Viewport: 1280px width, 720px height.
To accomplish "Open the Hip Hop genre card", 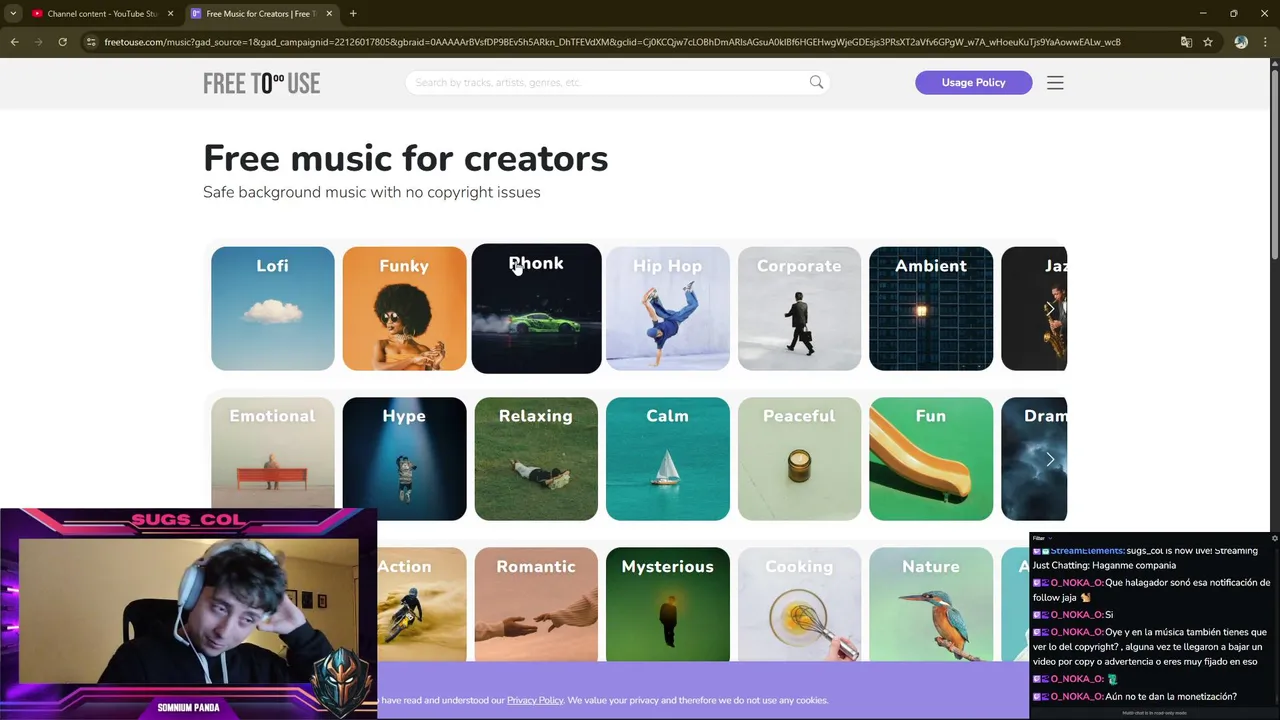I will [668, 309].
